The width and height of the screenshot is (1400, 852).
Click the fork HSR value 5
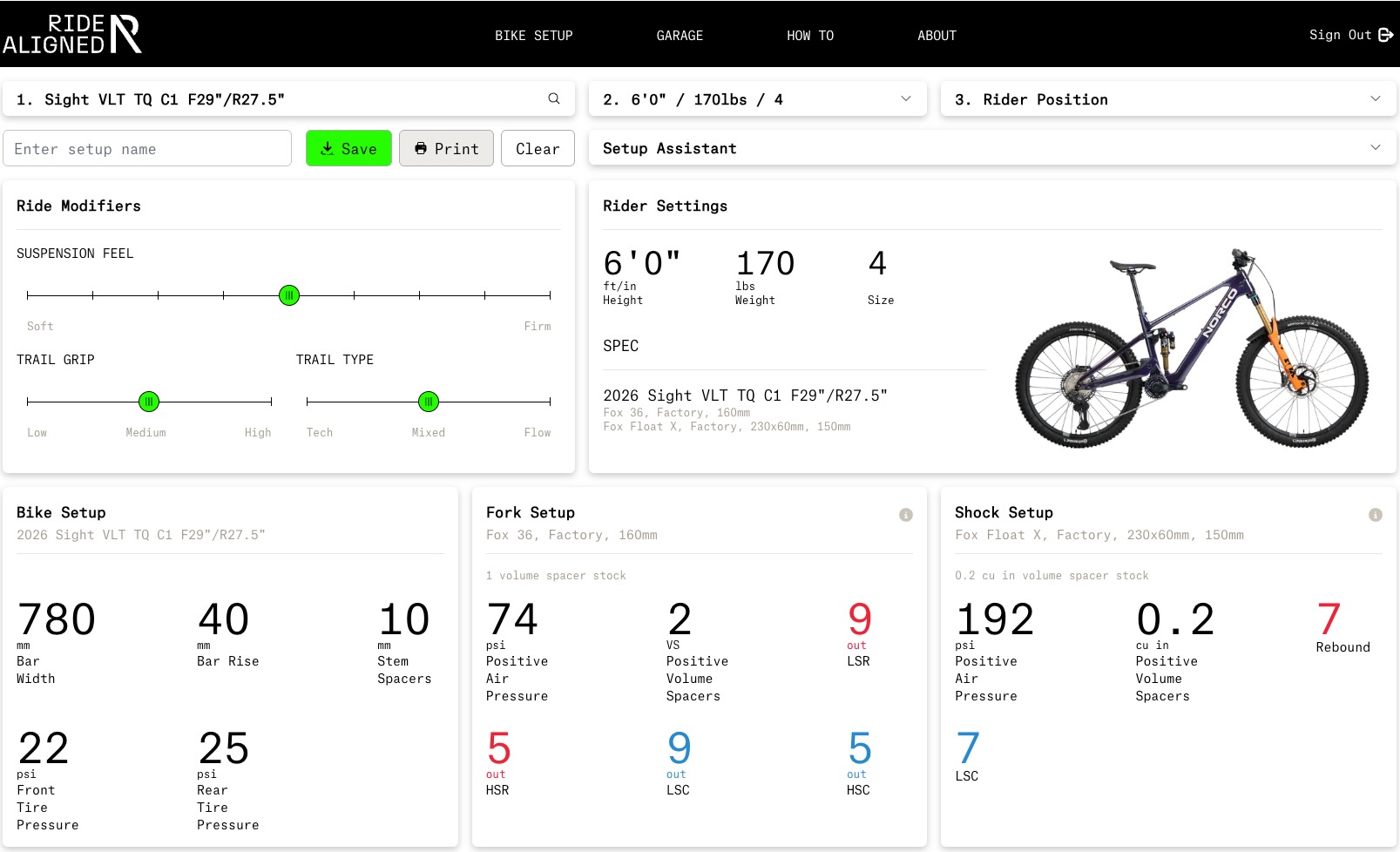click(x=499, y=748)
